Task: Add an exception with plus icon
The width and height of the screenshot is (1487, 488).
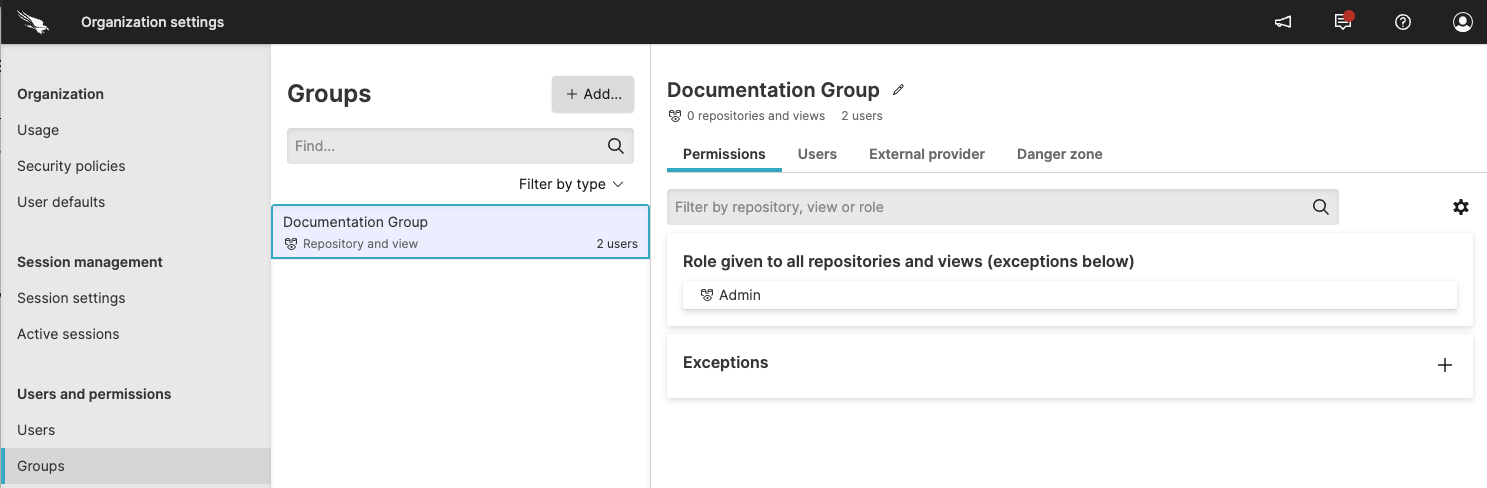Action: click(x=1445, y=365)
